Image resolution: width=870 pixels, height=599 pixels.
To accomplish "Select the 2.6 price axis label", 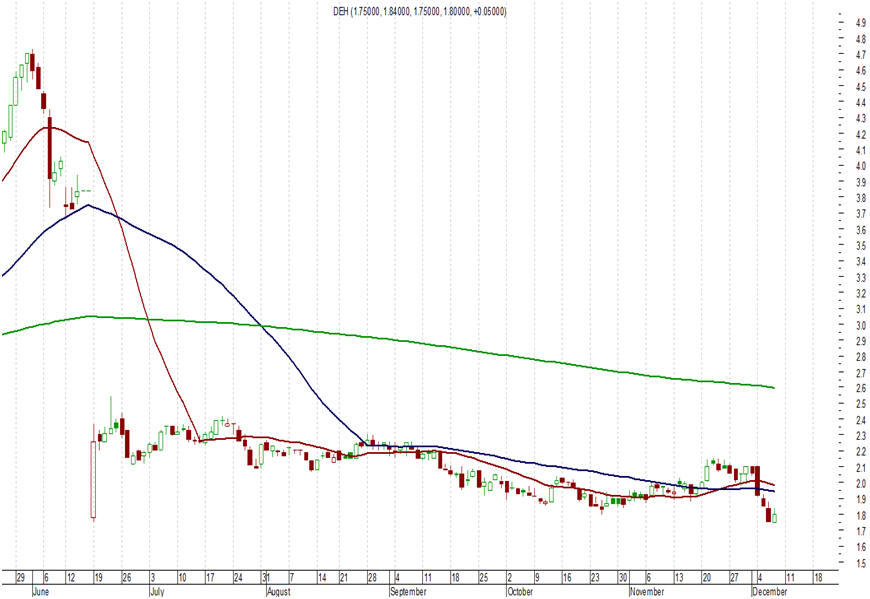I will point(861,389).
